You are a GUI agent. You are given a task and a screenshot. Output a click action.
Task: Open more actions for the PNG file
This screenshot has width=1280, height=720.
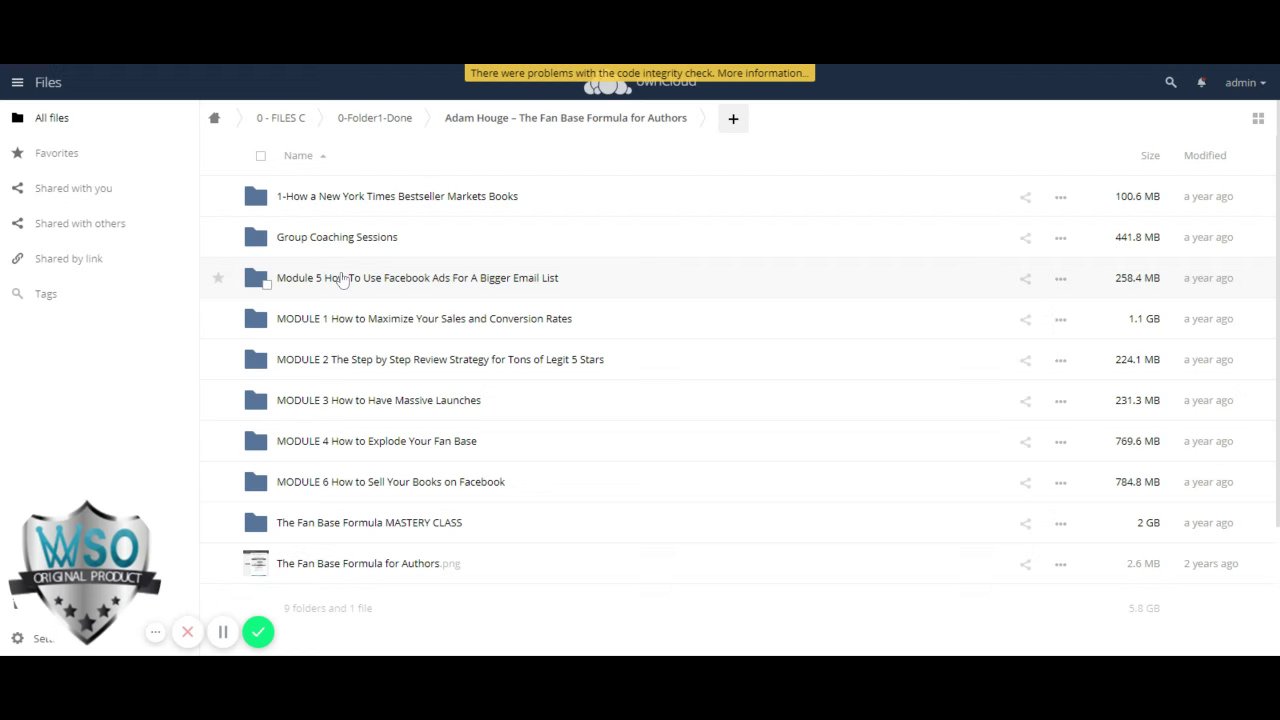pos(1060,565)
